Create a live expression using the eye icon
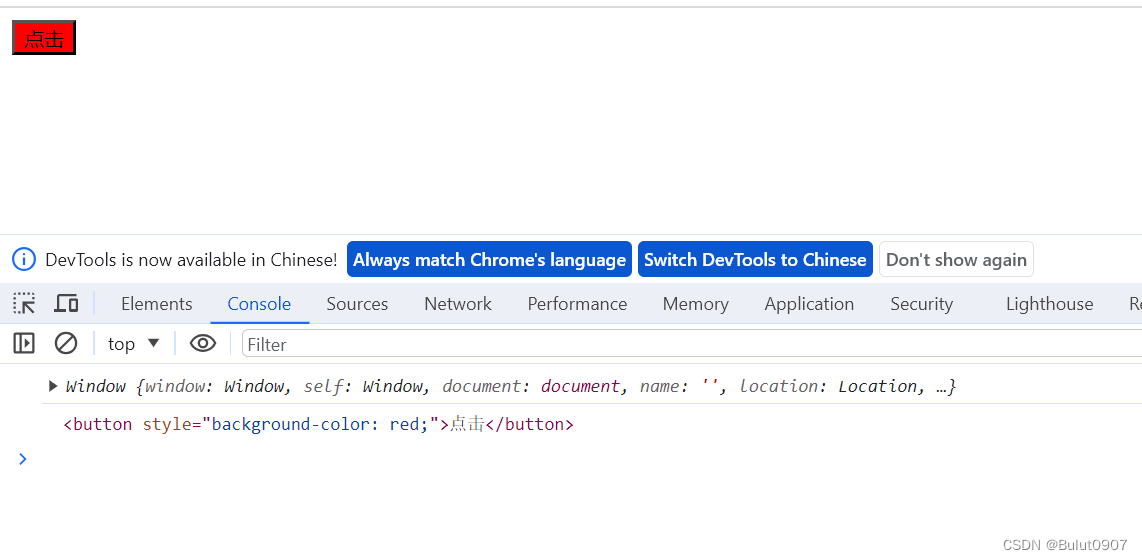 click(x=202, y=344)
